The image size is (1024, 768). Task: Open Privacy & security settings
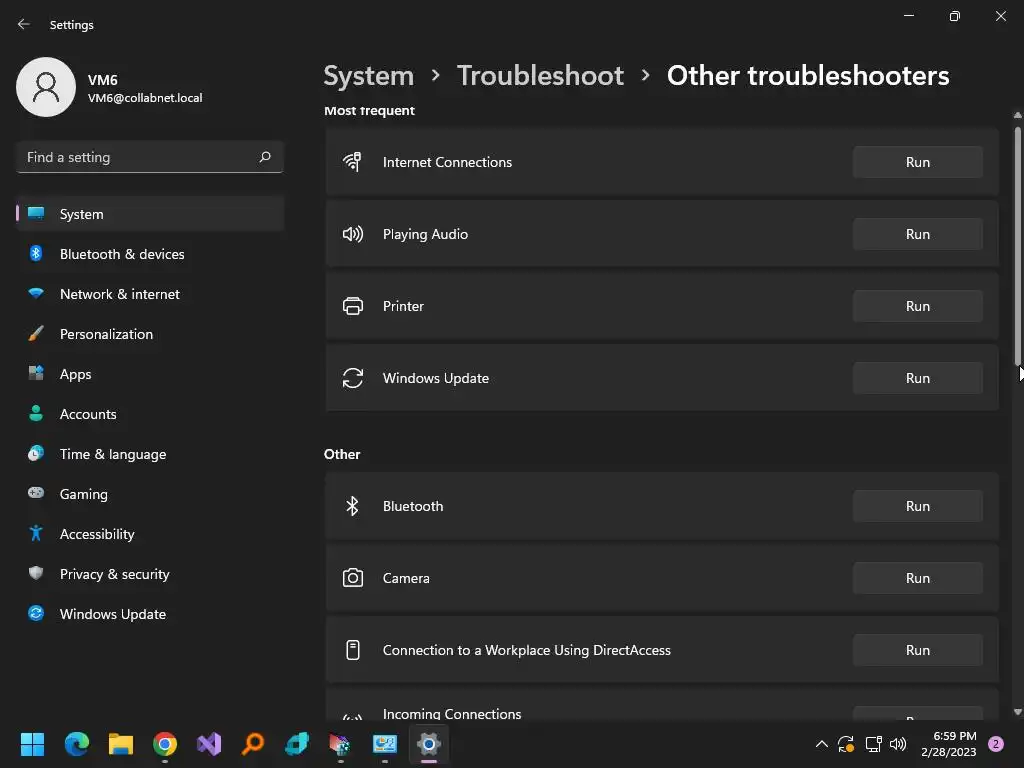coord(150,574)
